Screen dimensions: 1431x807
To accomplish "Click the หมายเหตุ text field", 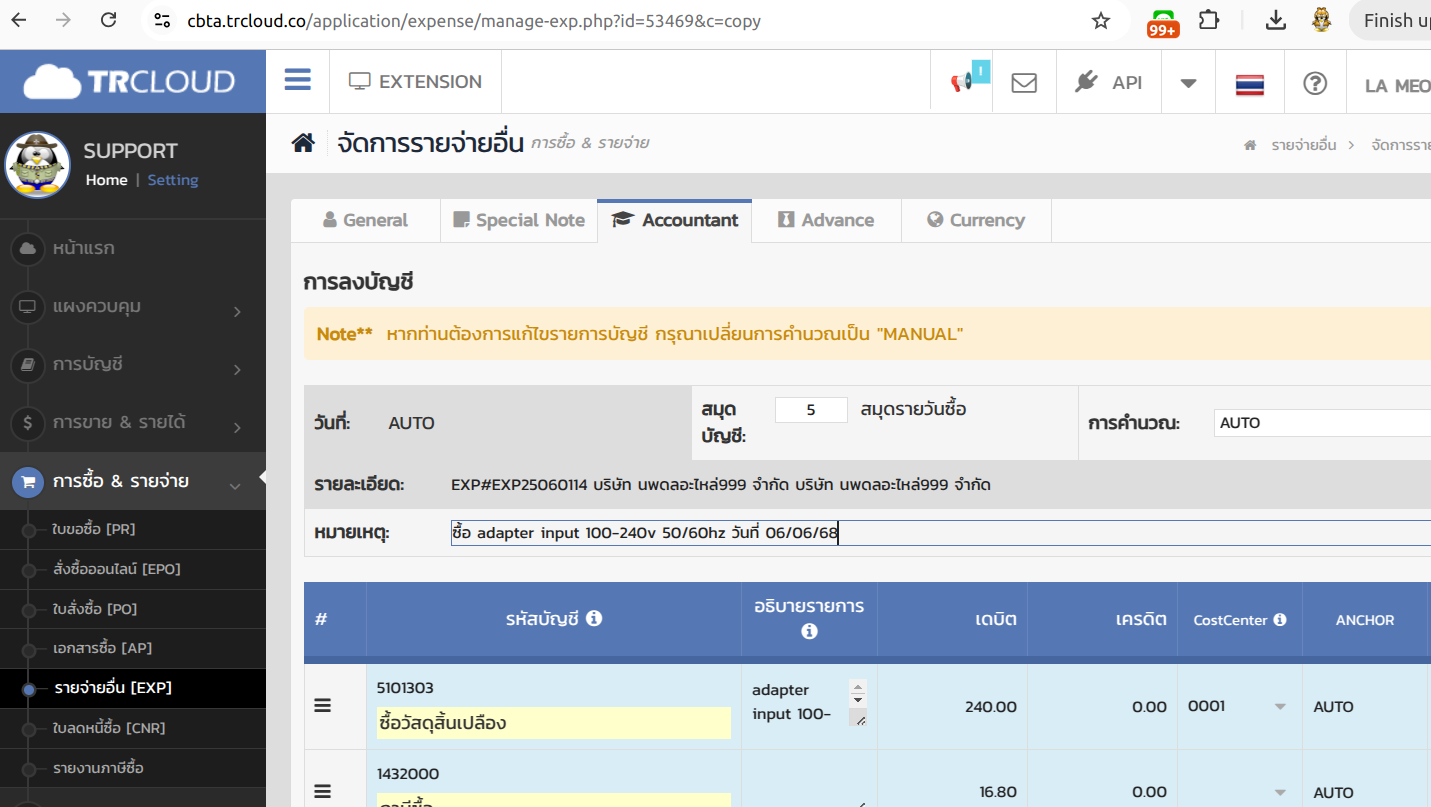I will point(940,533).
